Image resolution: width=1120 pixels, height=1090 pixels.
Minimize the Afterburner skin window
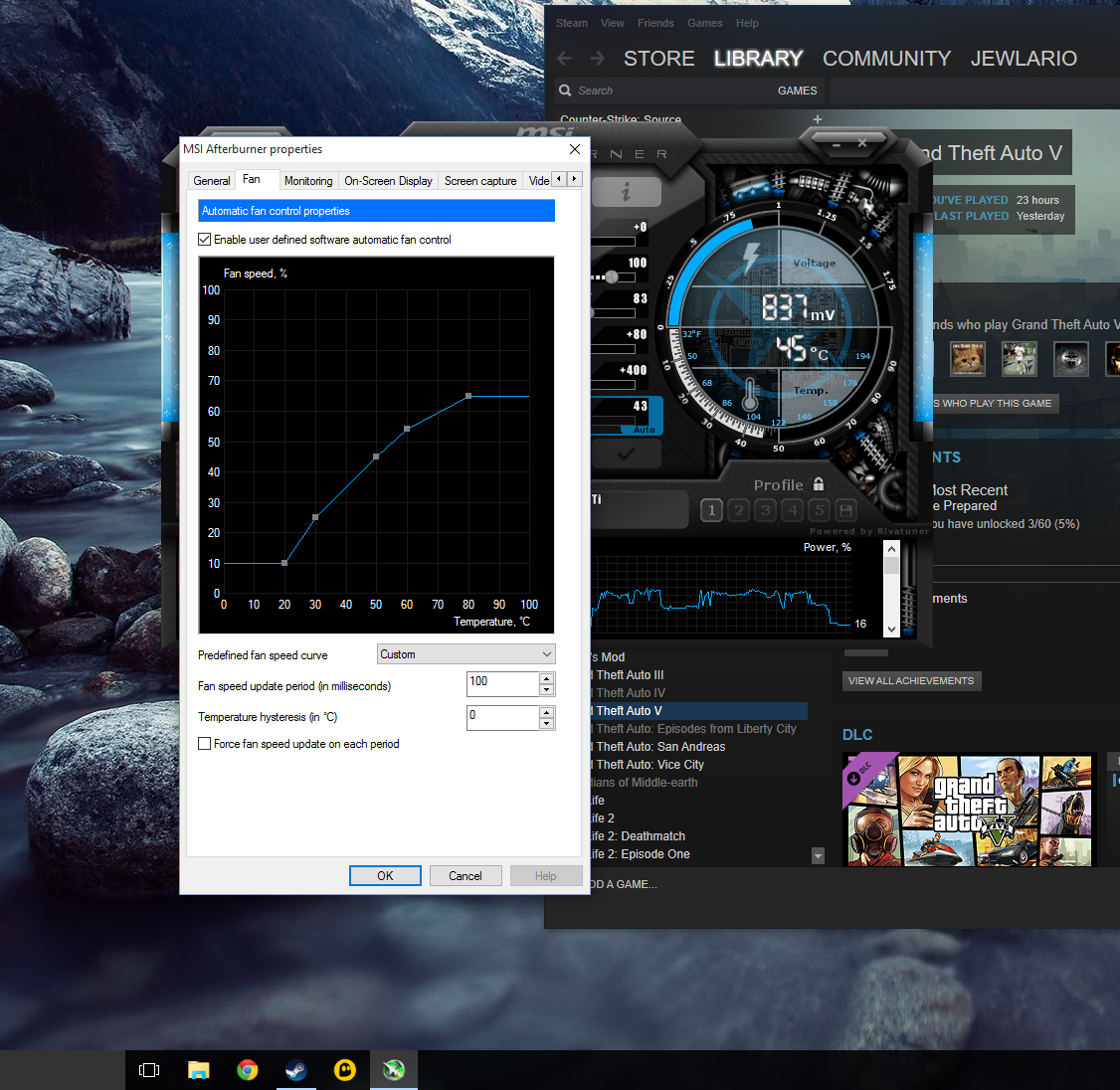tap(836, 143)
